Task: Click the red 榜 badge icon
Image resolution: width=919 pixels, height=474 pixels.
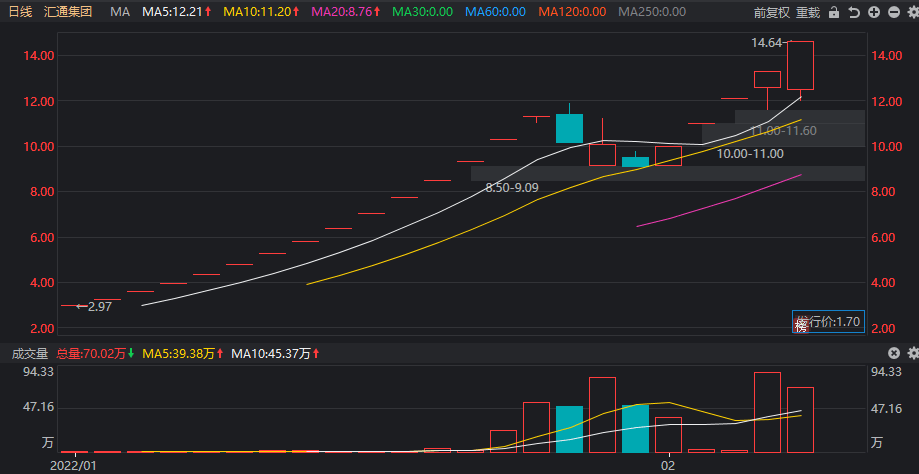Action: pyautogui.click(x=801, y=325)
